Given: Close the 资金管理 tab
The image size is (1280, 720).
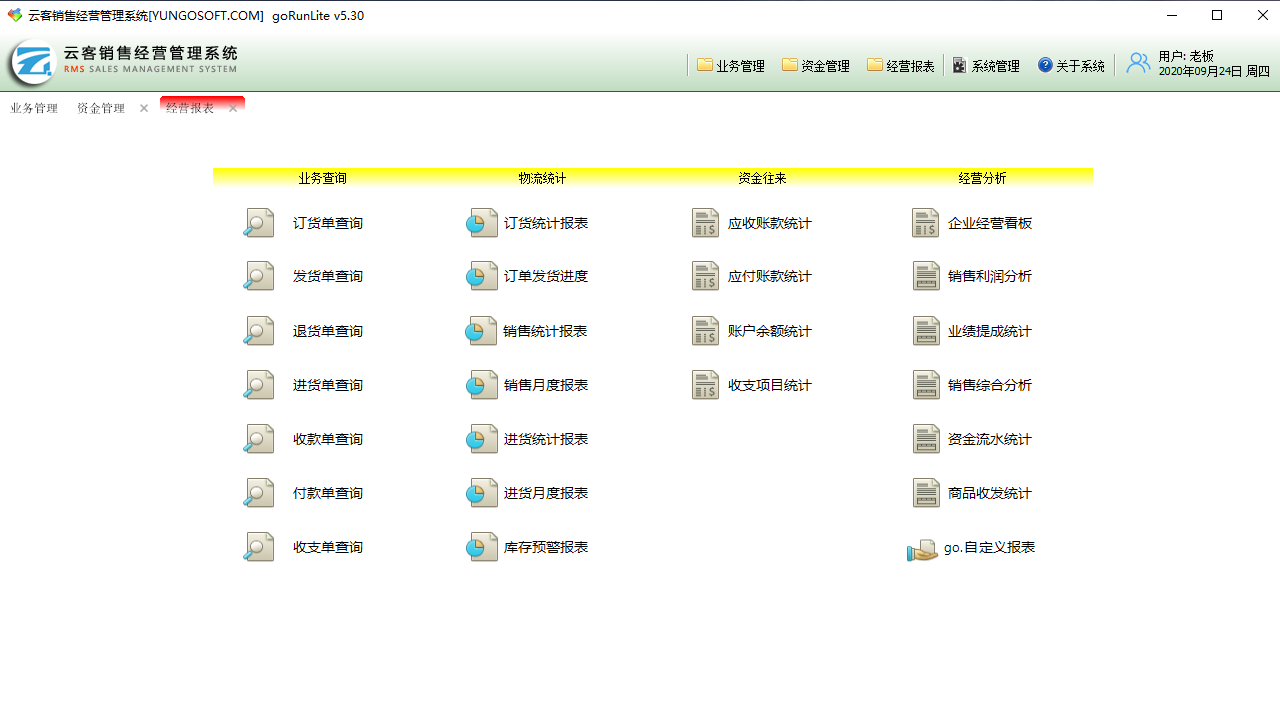Looking at the screenshot, I should click(144, 108).
